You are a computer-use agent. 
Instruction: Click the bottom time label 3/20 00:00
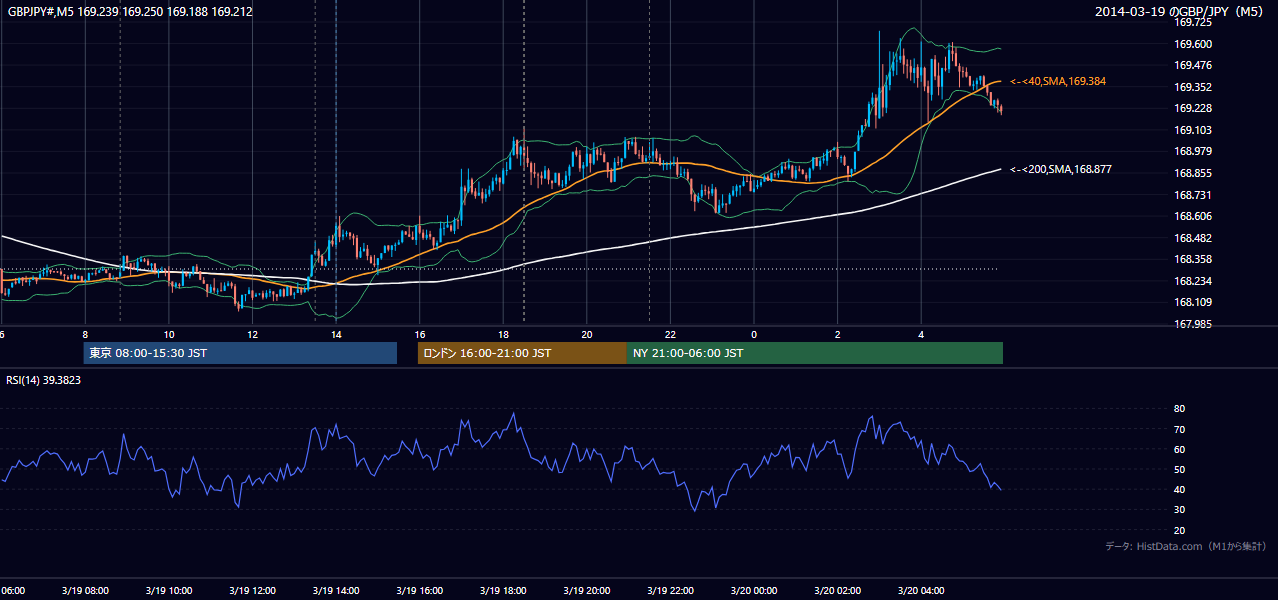pos(753,591)
